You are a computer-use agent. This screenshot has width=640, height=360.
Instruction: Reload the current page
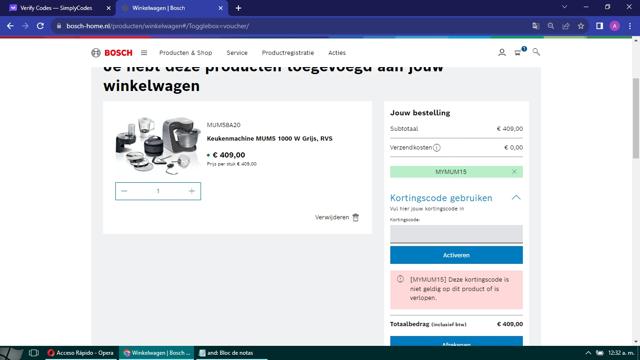pyautogui.click(x=40, y=26)
